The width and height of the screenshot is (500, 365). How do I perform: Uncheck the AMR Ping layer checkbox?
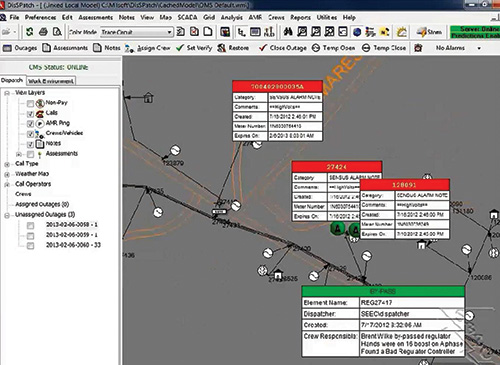[x=30, y=124]
